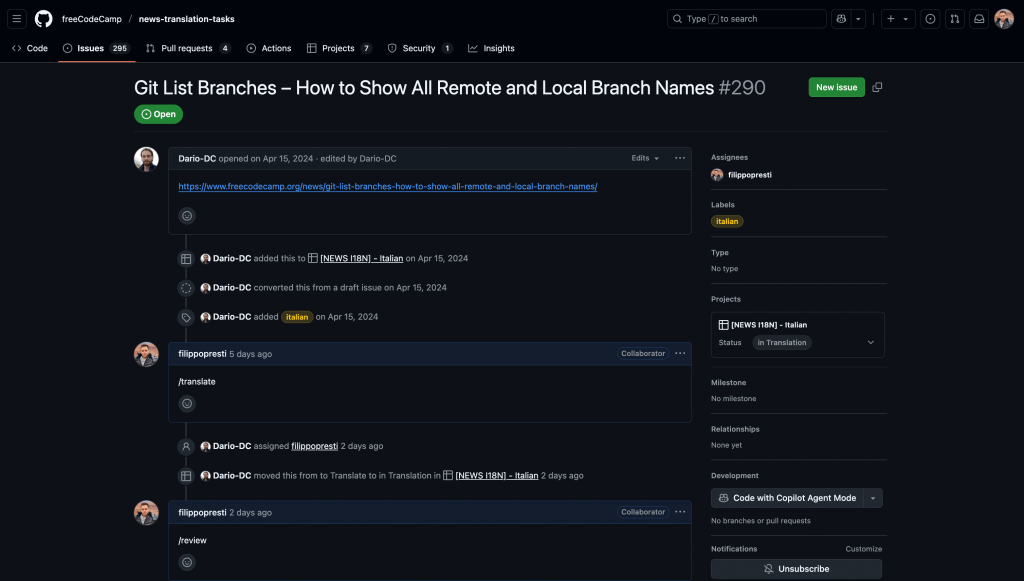
Task: Open Dario-DC avatar beside first comment
Action: coord(146,159)
